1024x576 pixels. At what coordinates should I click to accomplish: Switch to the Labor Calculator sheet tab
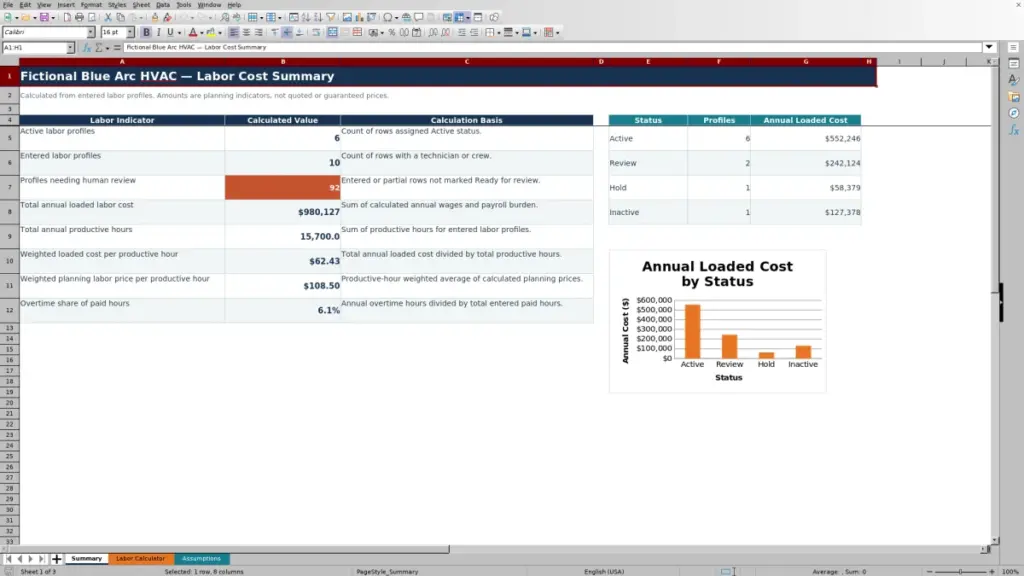tap(140, 559)
